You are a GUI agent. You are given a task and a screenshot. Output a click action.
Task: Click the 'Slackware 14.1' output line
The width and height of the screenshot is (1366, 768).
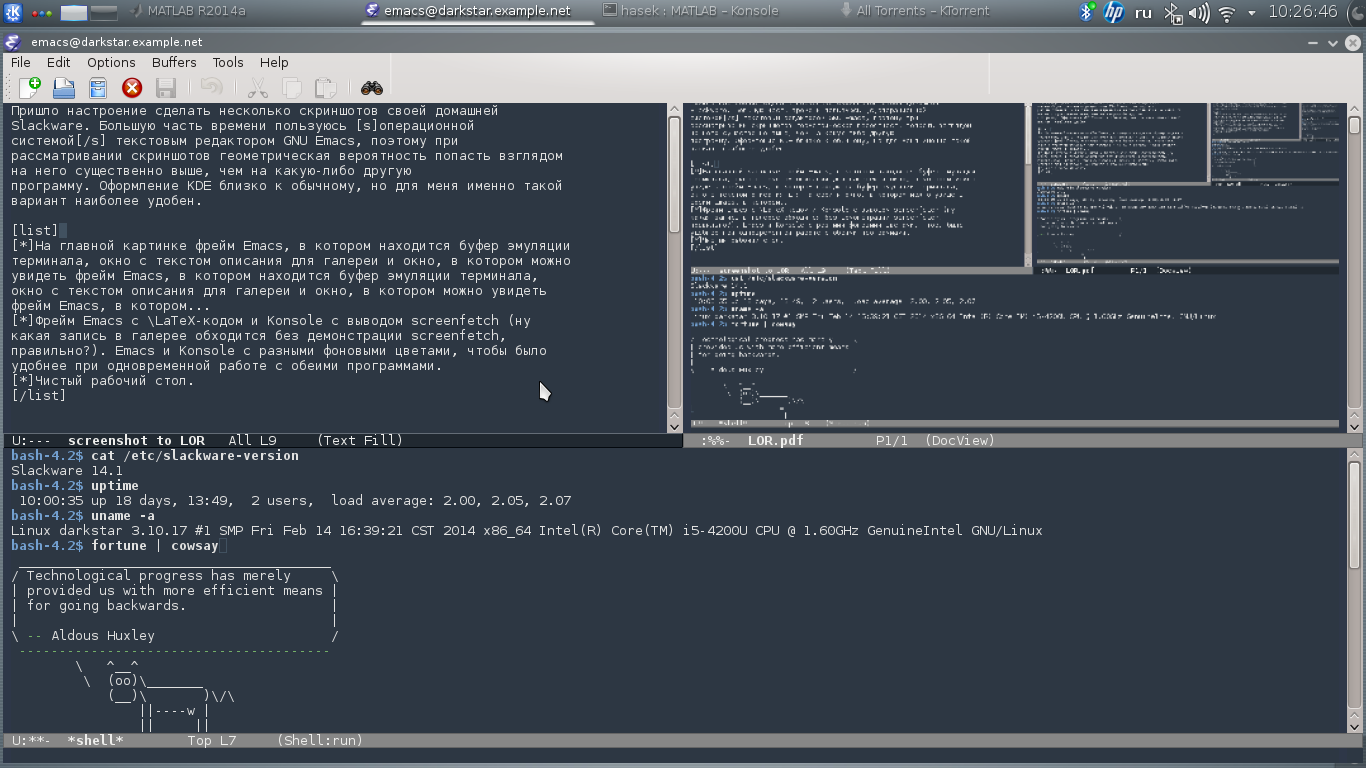pyautogui.click(x=67, y=470)
